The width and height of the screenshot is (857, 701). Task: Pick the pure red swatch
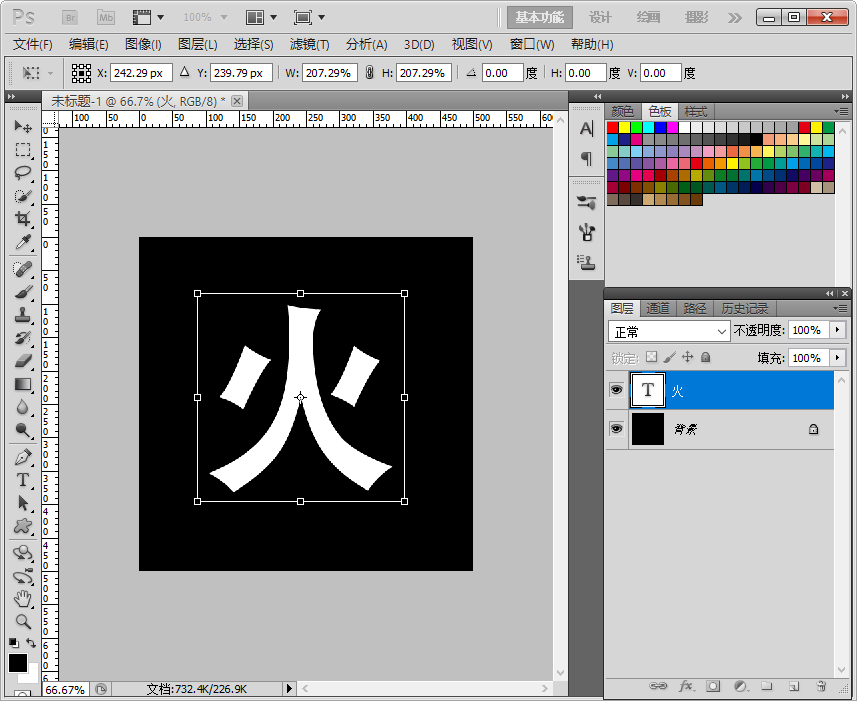613,127
